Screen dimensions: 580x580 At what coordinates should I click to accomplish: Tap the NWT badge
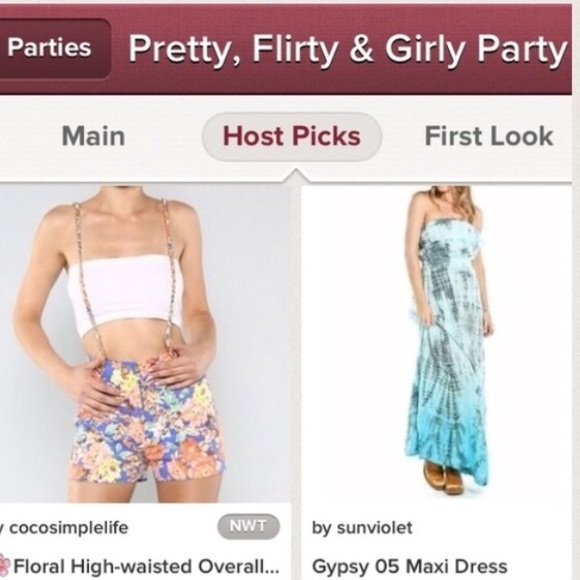(x=248, y=526)
